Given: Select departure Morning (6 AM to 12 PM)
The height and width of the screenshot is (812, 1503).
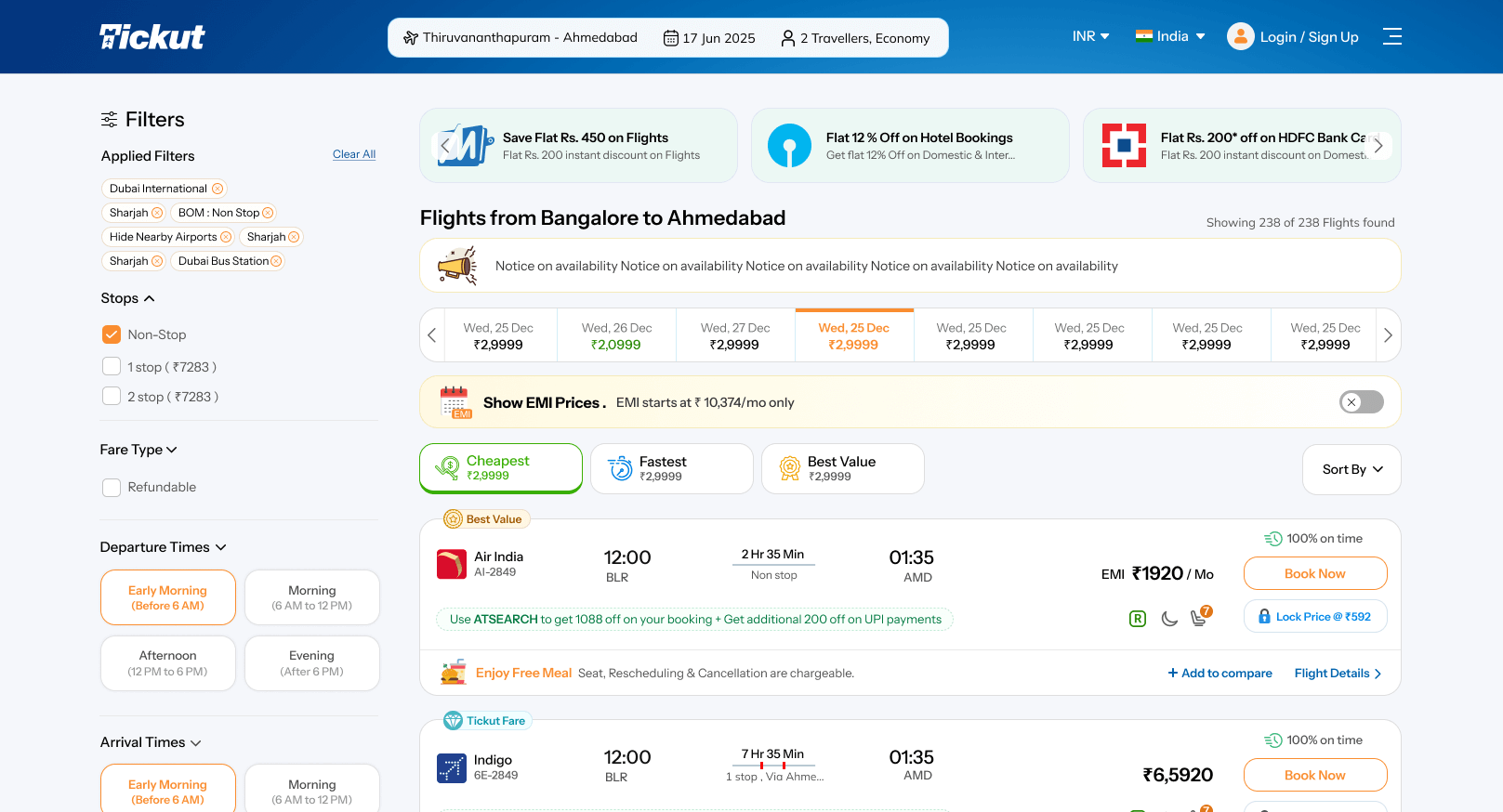Looking at the screenshot, I should click(312, 597).
